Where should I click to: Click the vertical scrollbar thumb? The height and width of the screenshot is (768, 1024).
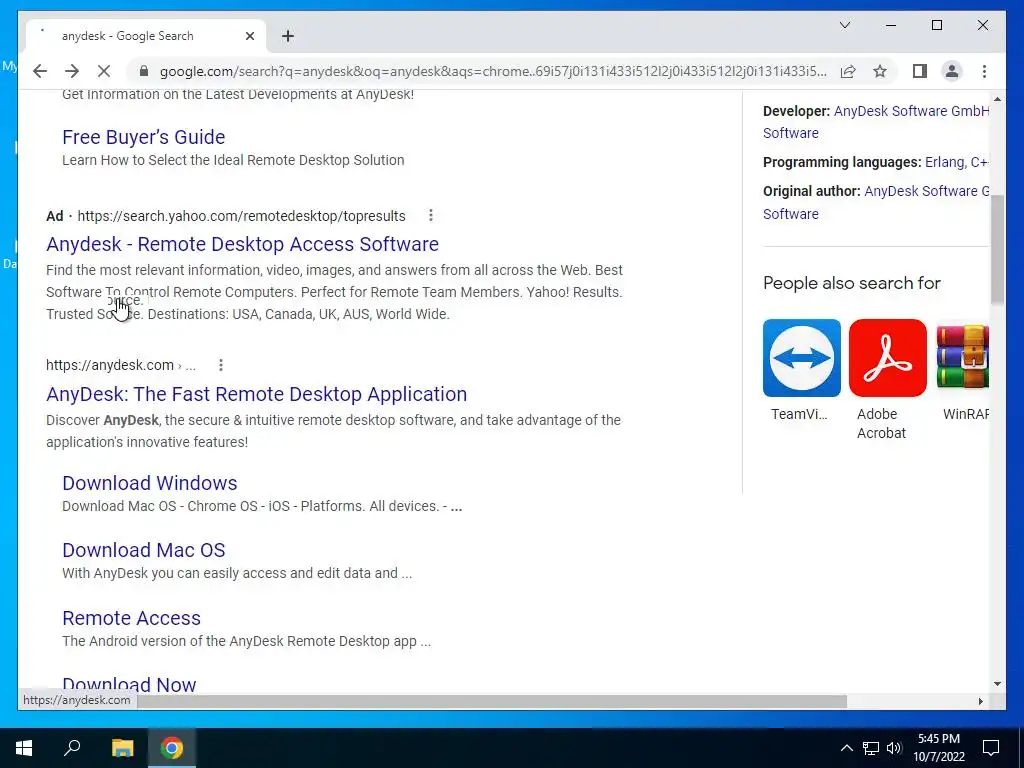click(997, 249)
